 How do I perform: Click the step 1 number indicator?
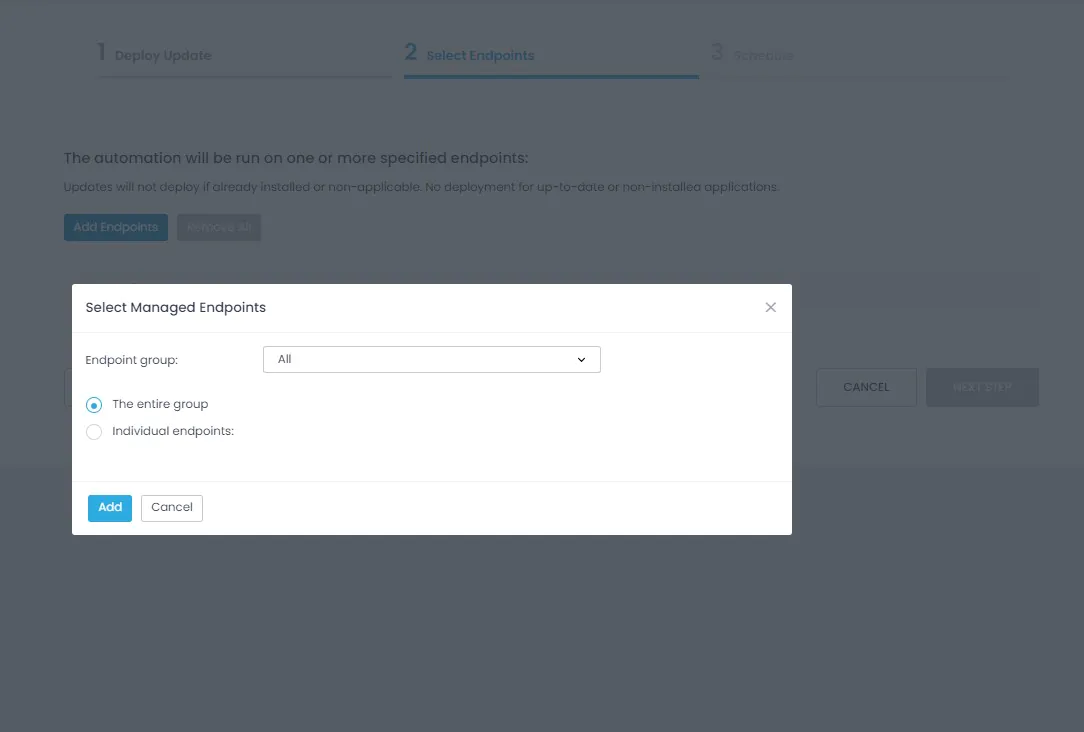101,53
